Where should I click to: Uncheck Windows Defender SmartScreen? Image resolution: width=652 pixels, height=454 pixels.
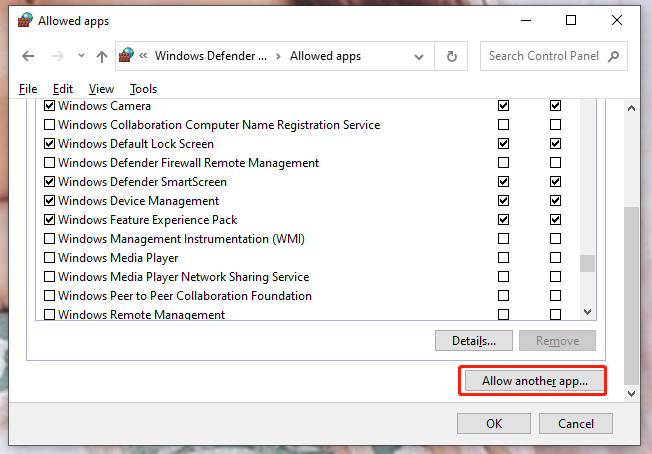[x=49, y=182]
